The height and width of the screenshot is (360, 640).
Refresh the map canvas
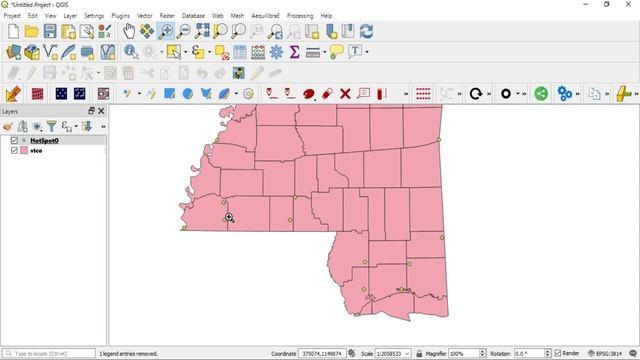pyautogui.click(x=366, y=31)
